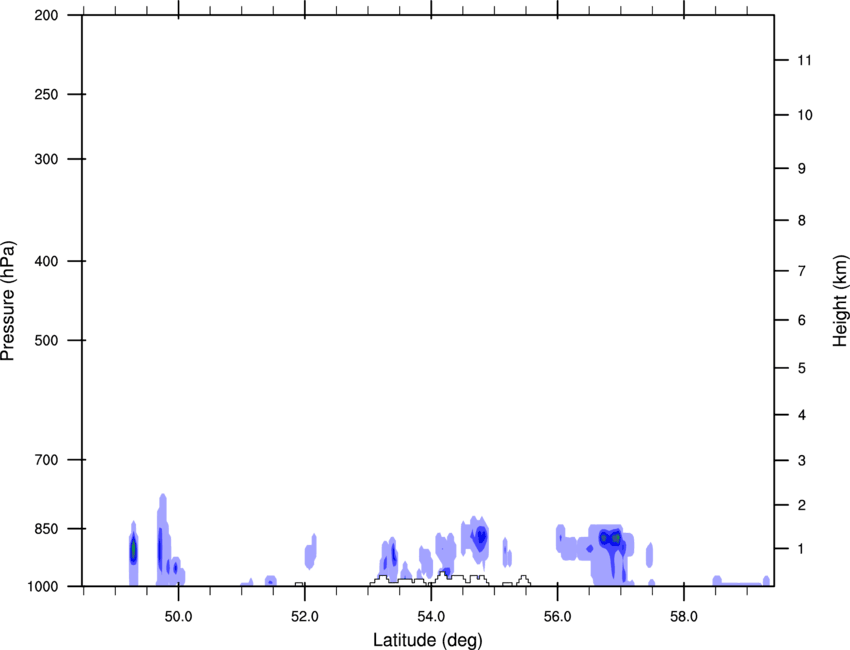Click the 850 pressure tick label
Viewport: 850px width, 650px height.
47,529
